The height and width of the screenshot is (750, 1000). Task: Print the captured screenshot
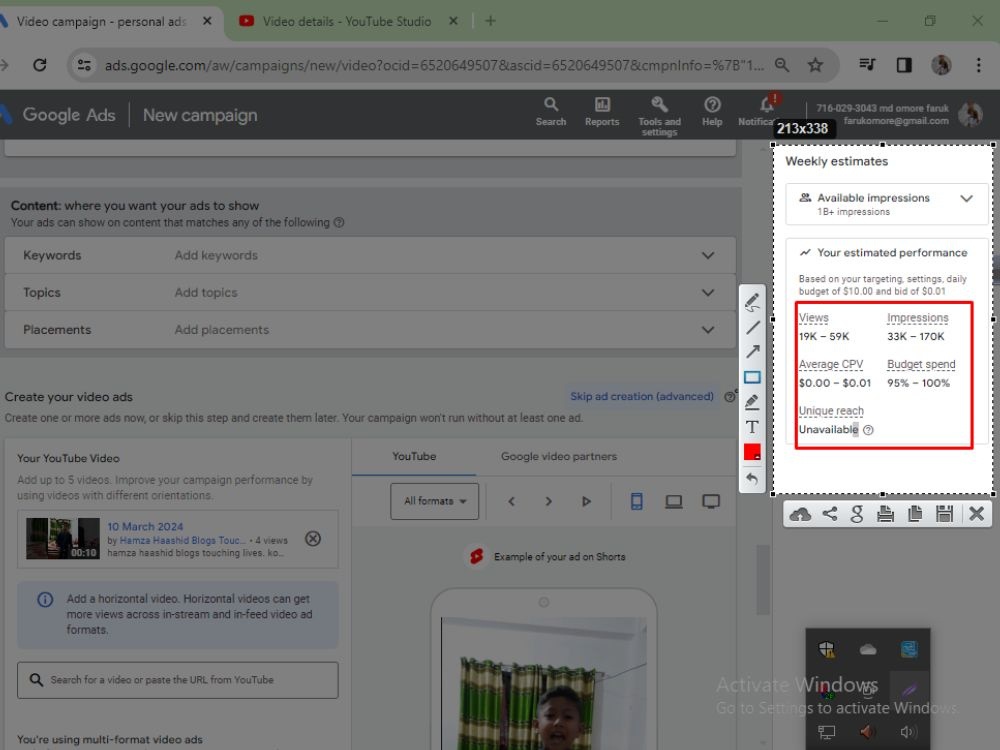[x=885, y=514]
